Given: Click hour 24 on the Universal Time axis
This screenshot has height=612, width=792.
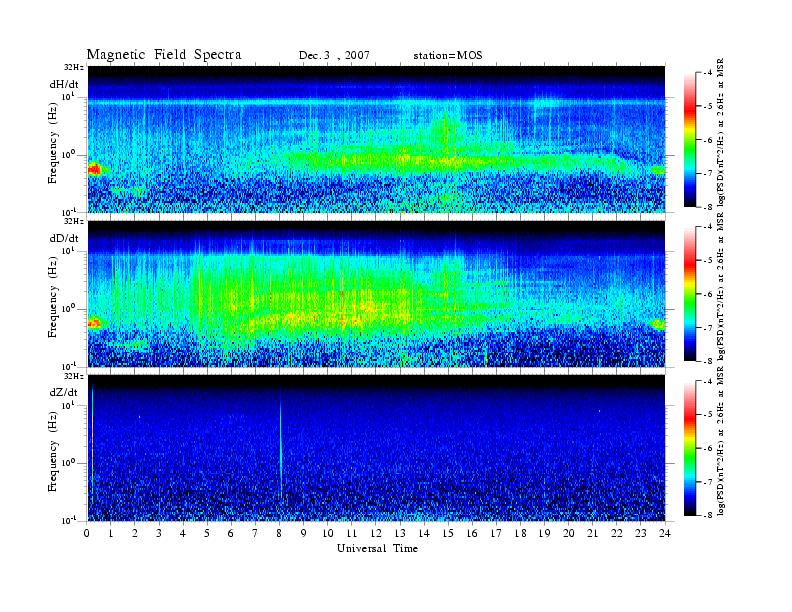Looking at the screenshot, I should (665, 533).
